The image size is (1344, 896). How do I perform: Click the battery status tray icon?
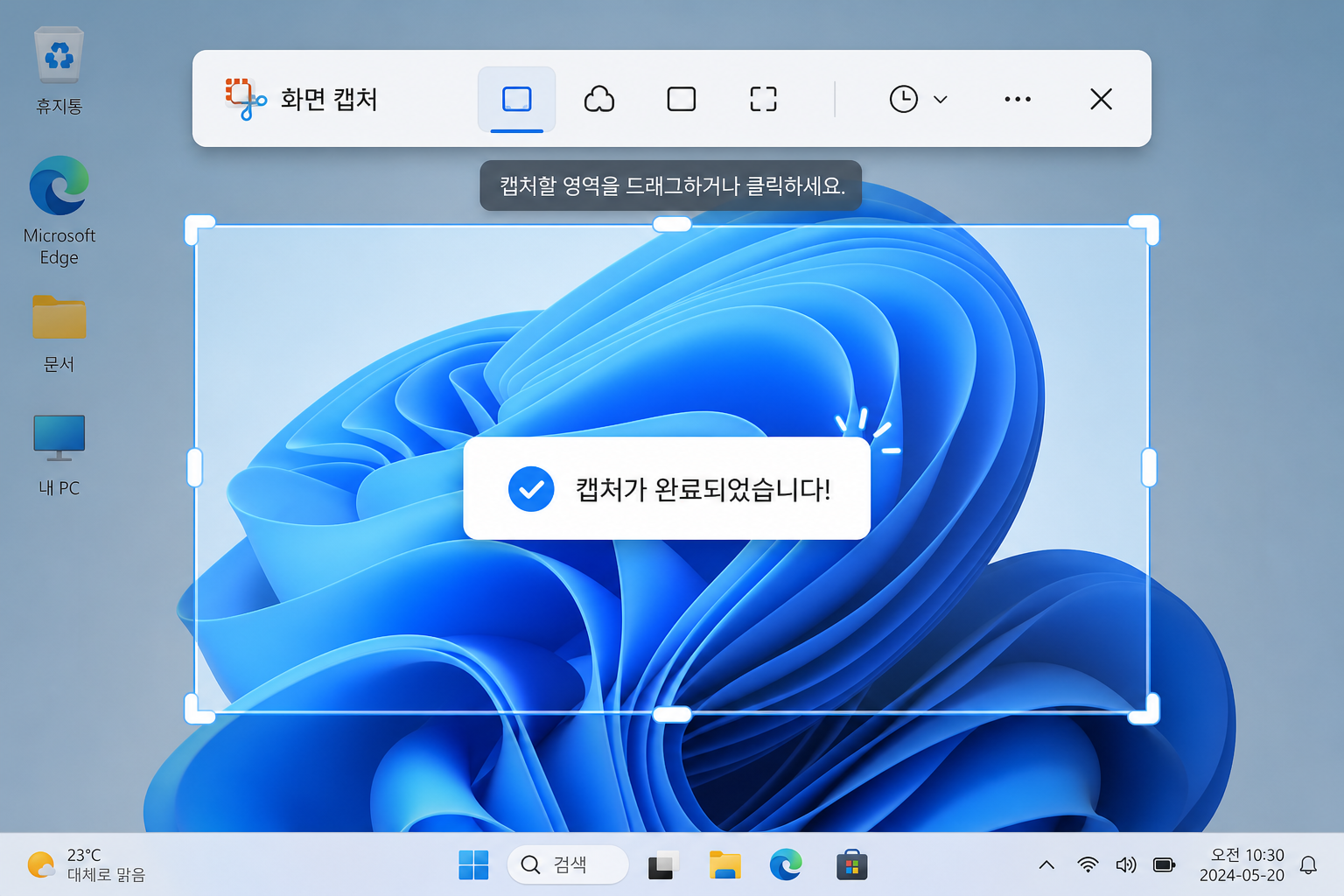tap(1165, 864)
